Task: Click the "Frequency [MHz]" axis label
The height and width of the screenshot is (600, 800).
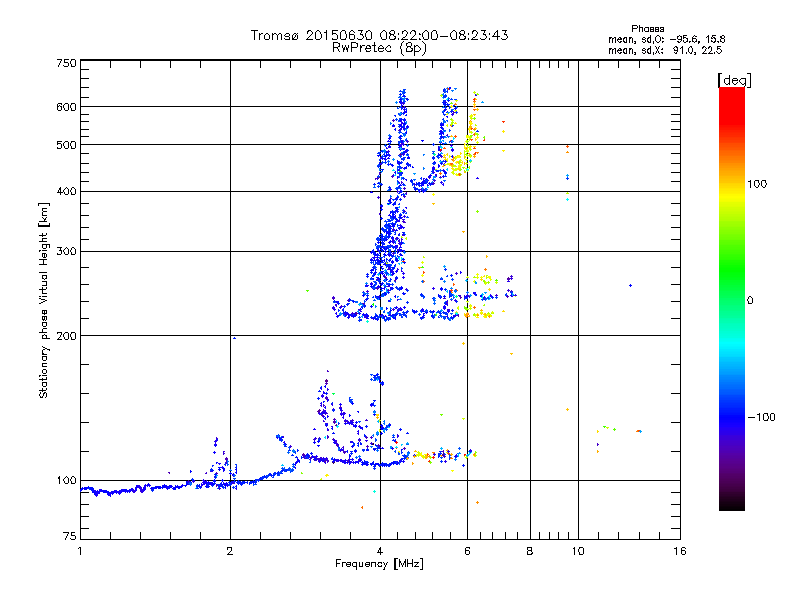Action: [379, 564]
